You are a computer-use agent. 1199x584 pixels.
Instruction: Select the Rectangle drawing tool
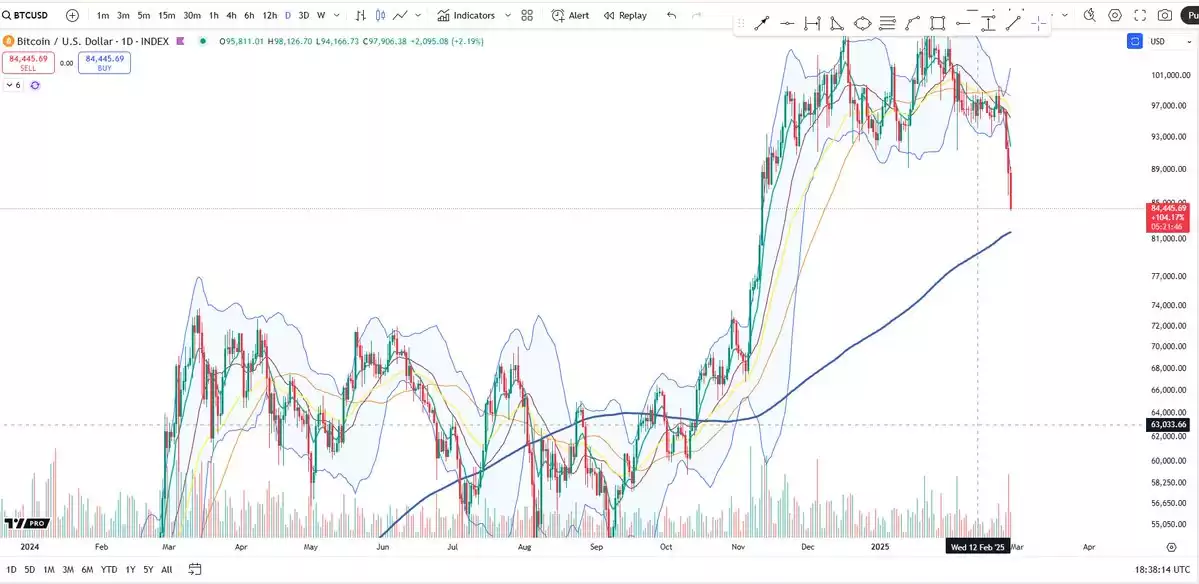point(937,24)
